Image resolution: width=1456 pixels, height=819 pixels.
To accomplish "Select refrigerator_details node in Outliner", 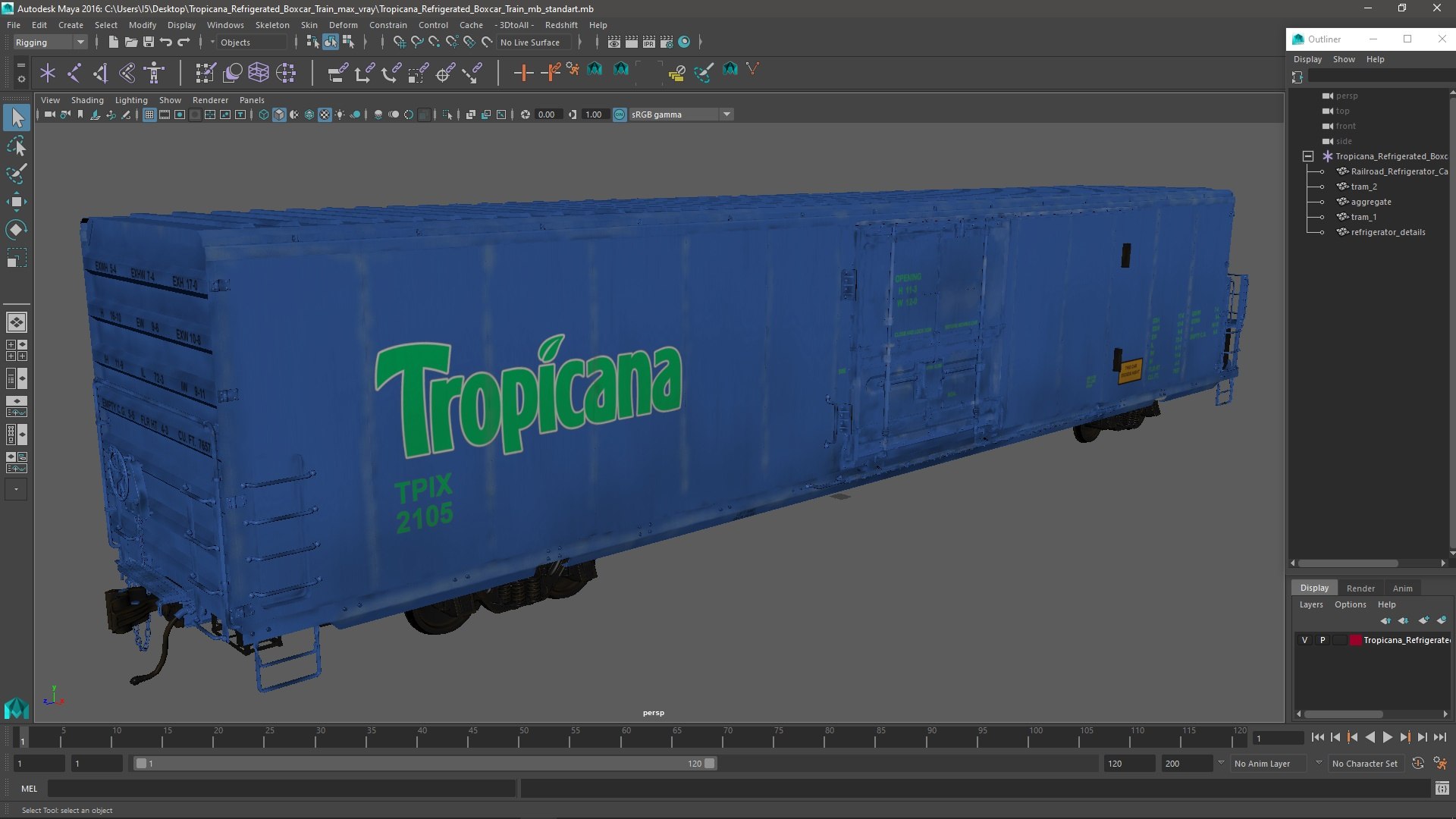I will (1387, 232).
